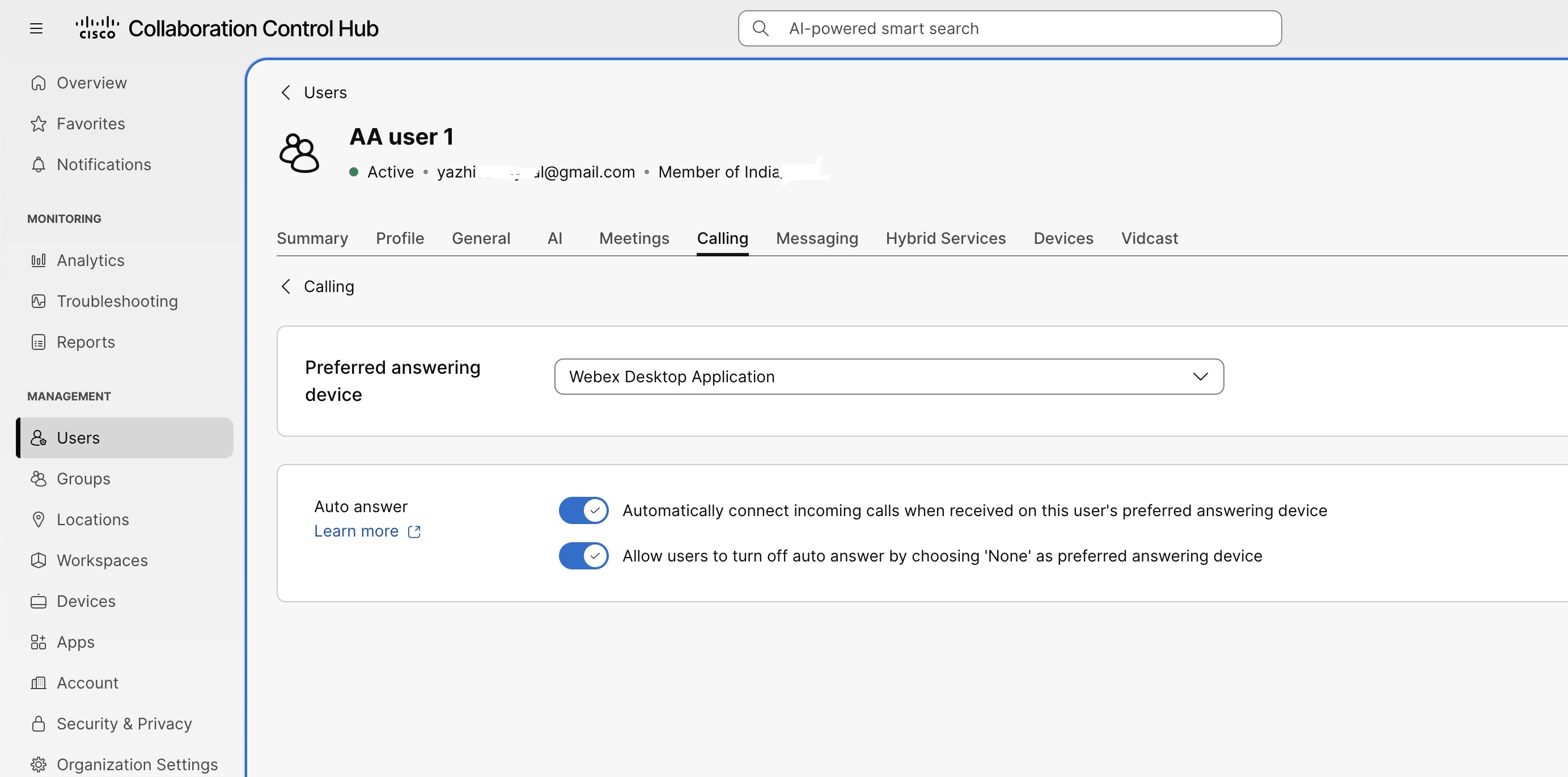Image resolution: width=1568 pixels, height=777 pixels.
Task: Open the hamburger navigation menu
Action: coord(36,28)
